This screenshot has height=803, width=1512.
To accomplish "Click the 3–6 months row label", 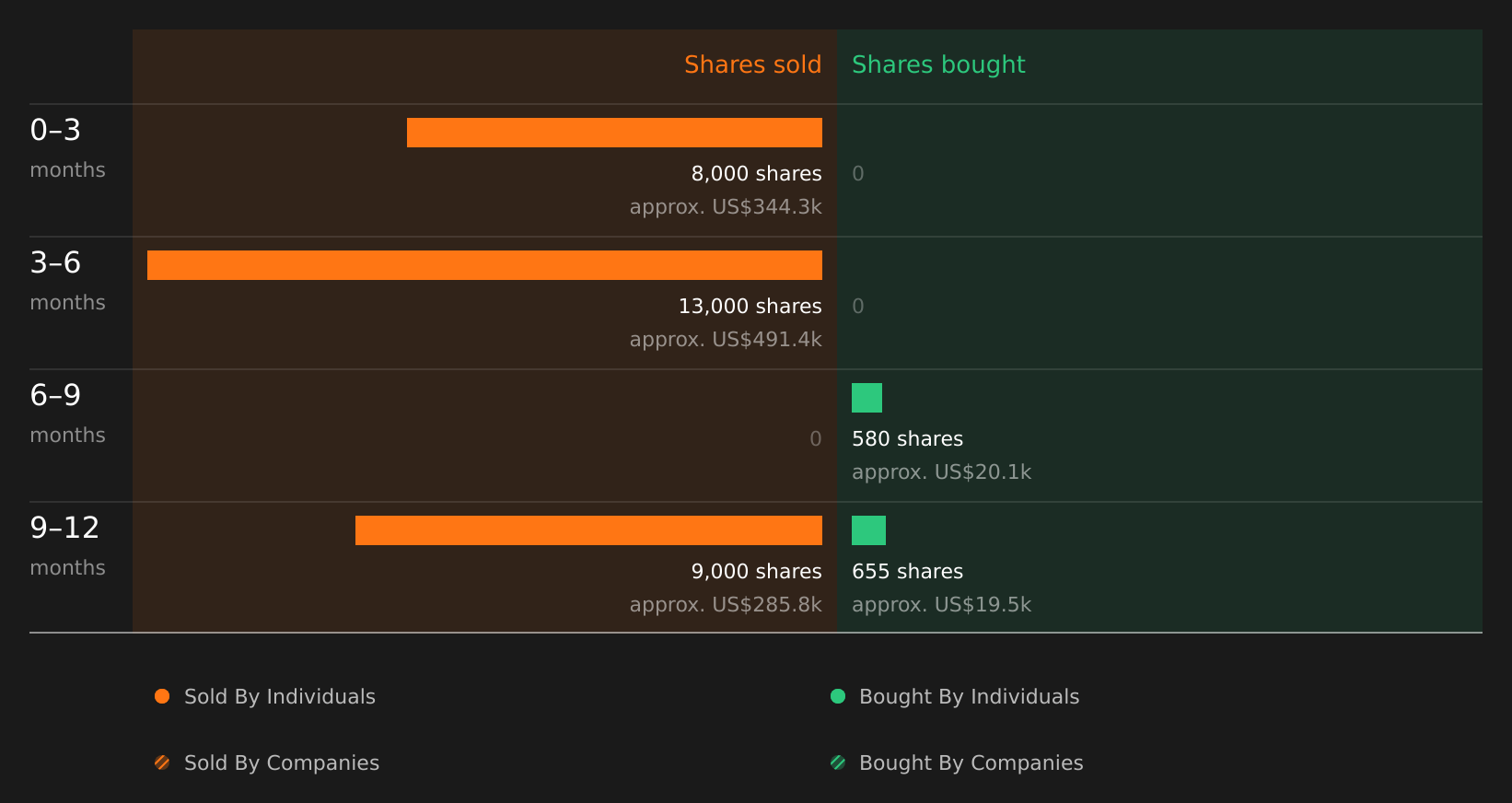I will click(x=67, y=281).
